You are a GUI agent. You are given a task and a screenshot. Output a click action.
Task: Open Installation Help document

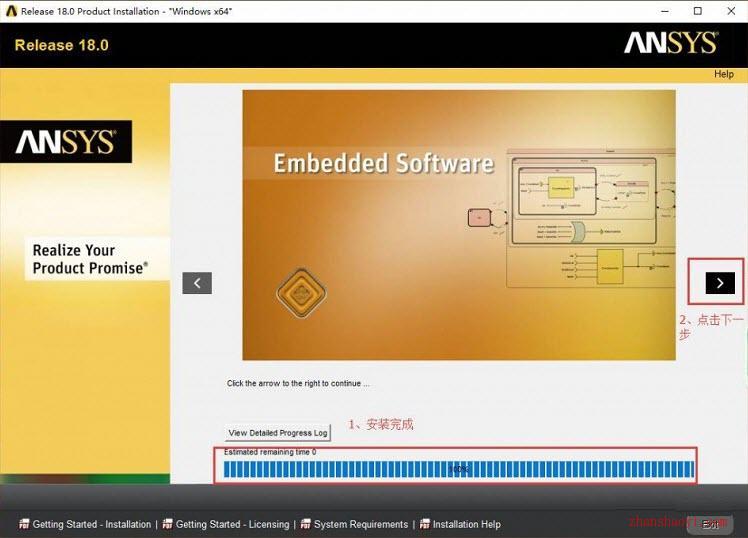point(467,524)
